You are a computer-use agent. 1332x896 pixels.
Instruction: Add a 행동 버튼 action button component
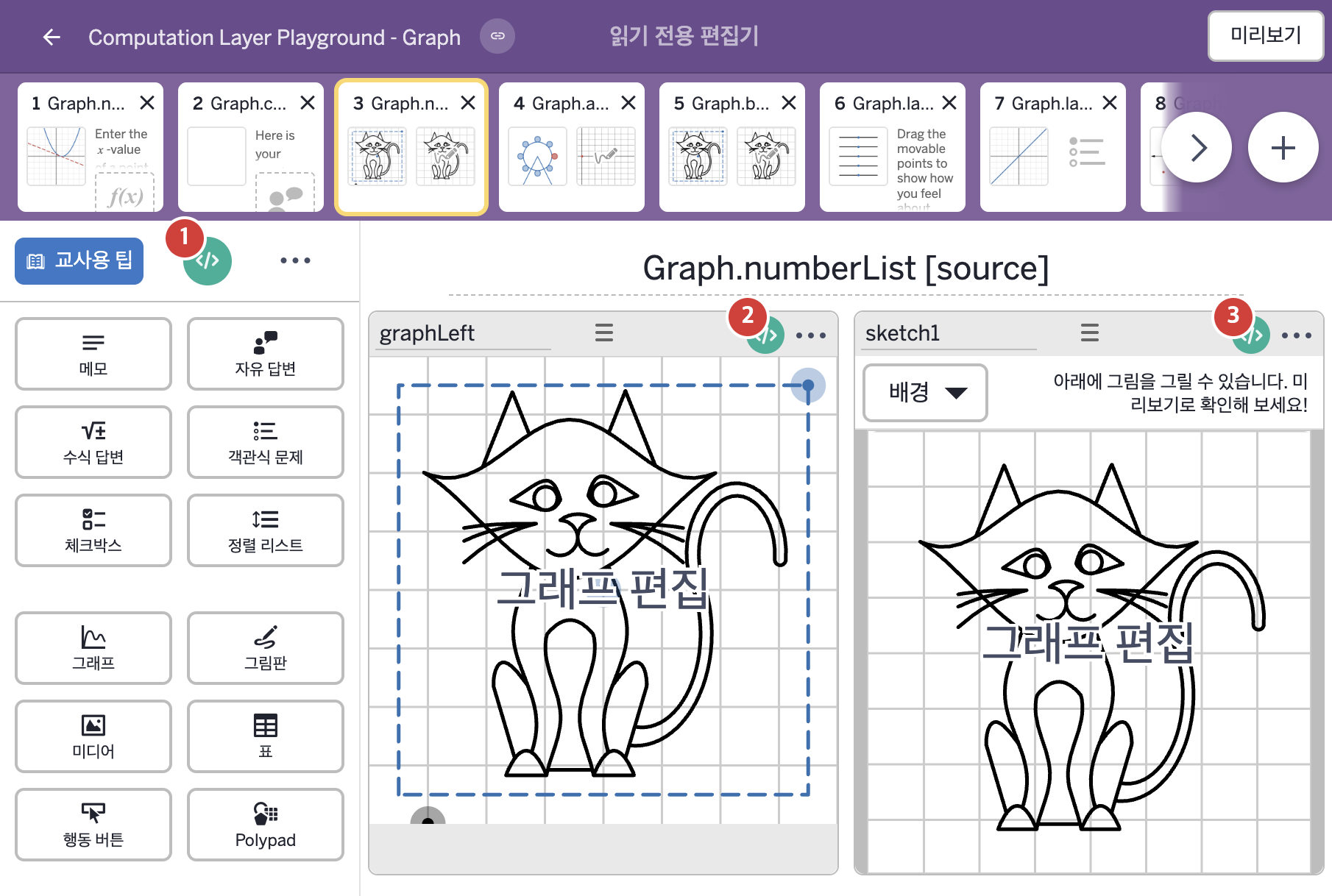click(x=93, y=825)
